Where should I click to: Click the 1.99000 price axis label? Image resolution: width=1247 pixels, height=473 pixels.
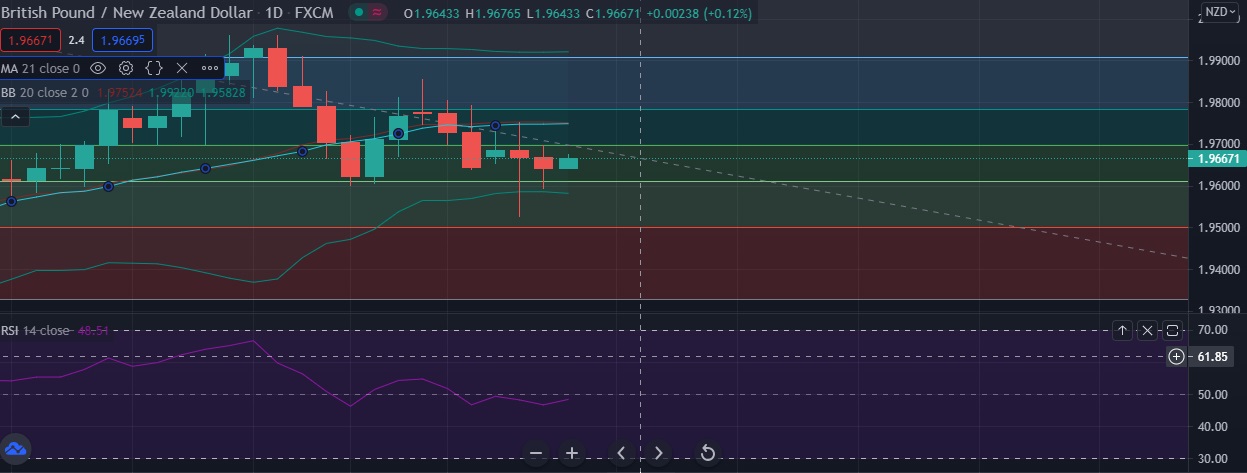pyautogui.click(x=1218, y=60)
